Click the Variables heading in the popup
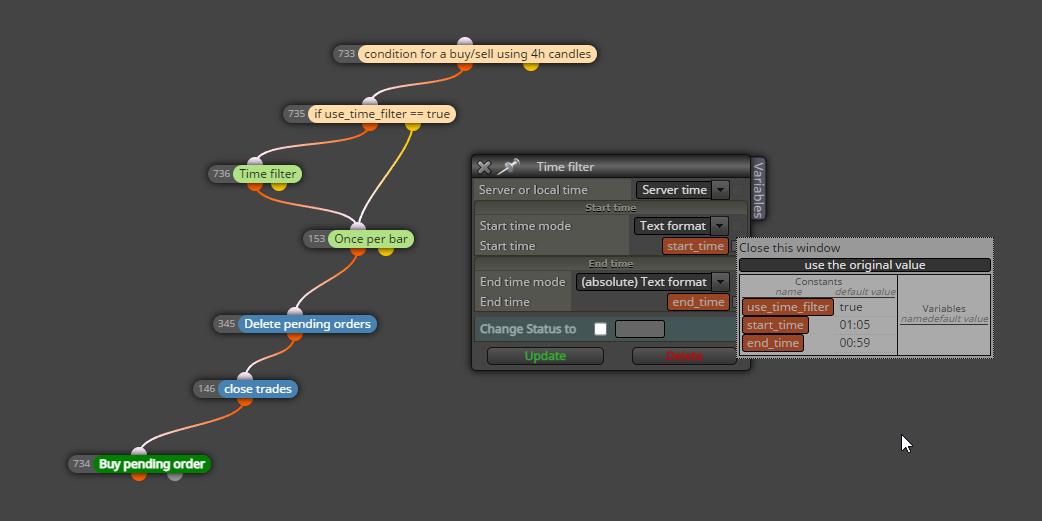Viewport: 1042px width, 521px height. [944, 308]
